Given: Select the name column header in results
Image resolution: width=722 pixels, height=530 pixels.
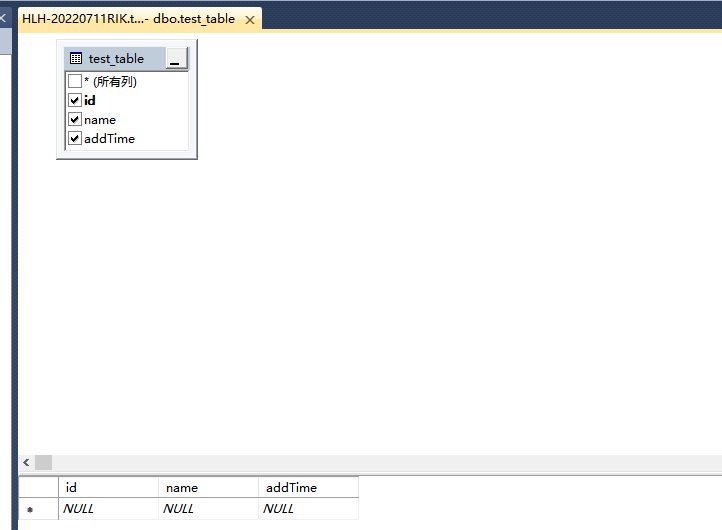Looking at the screenshot, I should pyautogui.click(x=208, y=487).
